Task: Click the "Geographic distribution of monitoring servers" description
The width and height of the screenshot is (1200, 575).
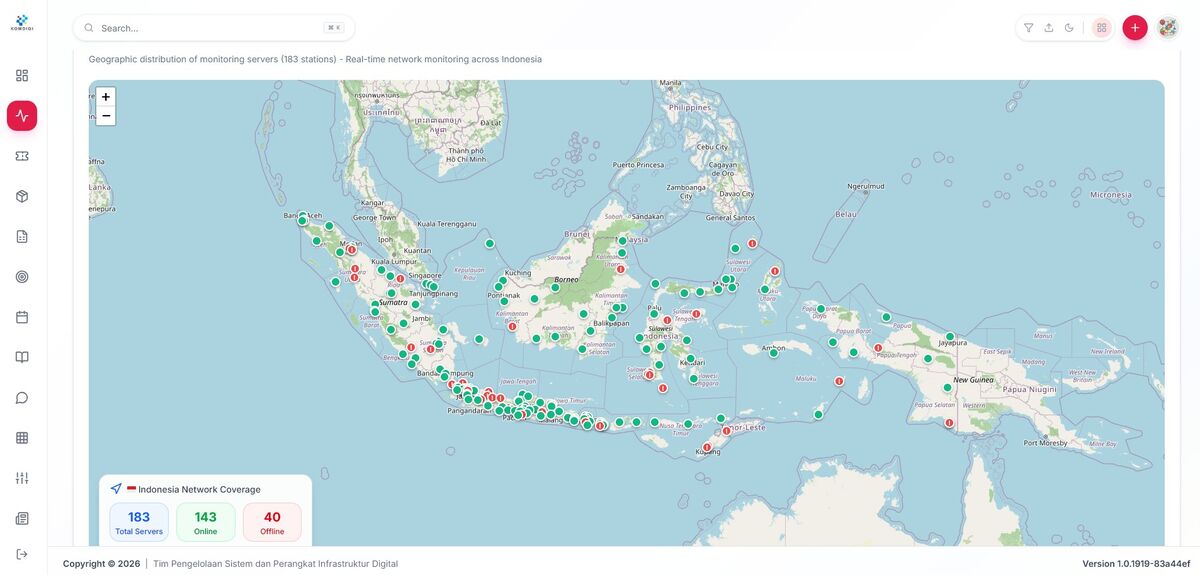Action: (x=315, y=59)
